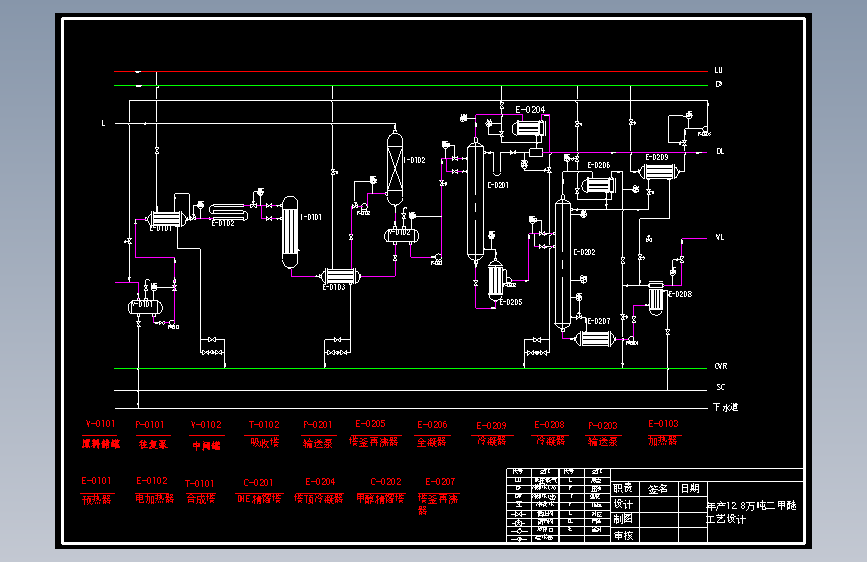The image size is (867, 562).
Task: Click red legend tag C-0202
Action: point(385,482)
